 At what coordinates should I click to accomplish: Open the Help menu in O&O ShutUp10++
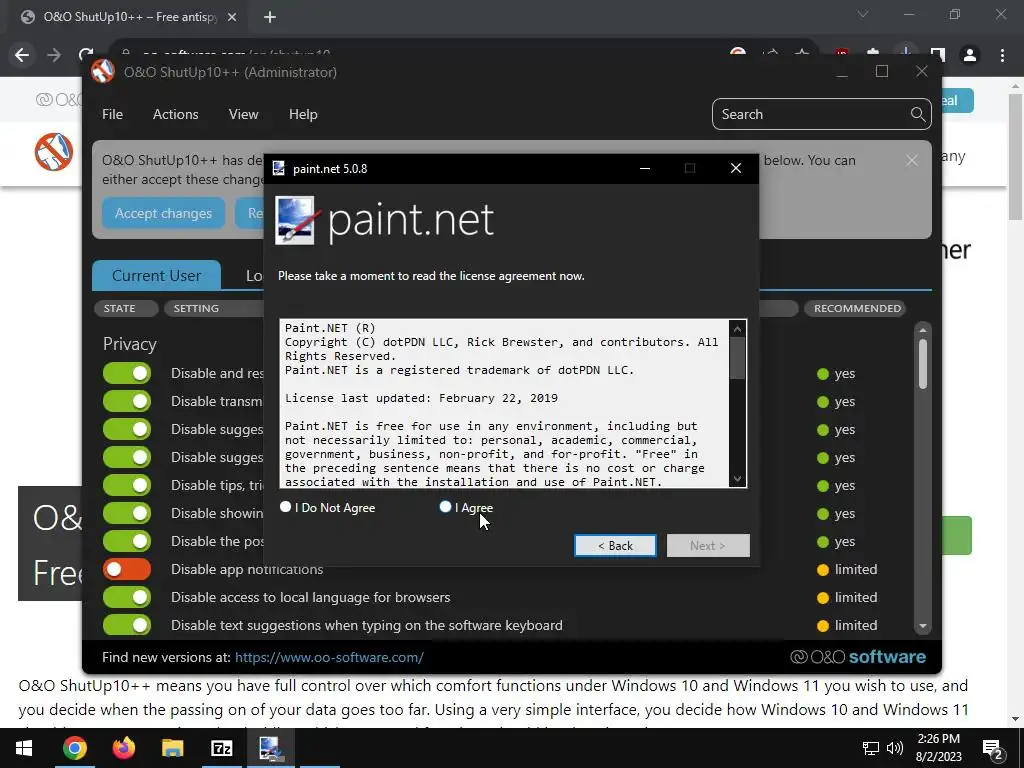pos(303,114)
